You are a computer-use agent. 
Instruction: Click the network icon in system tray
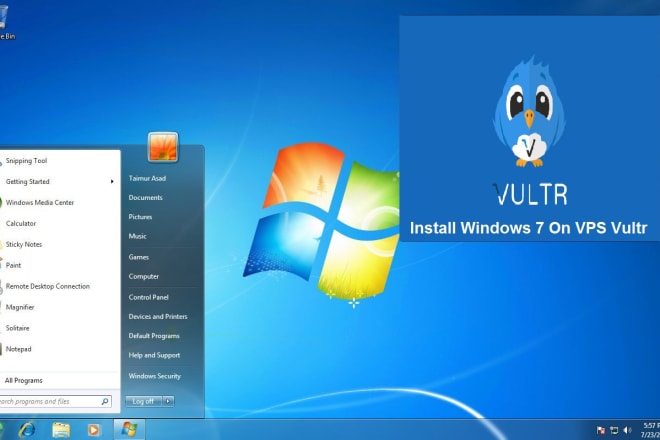614,430
